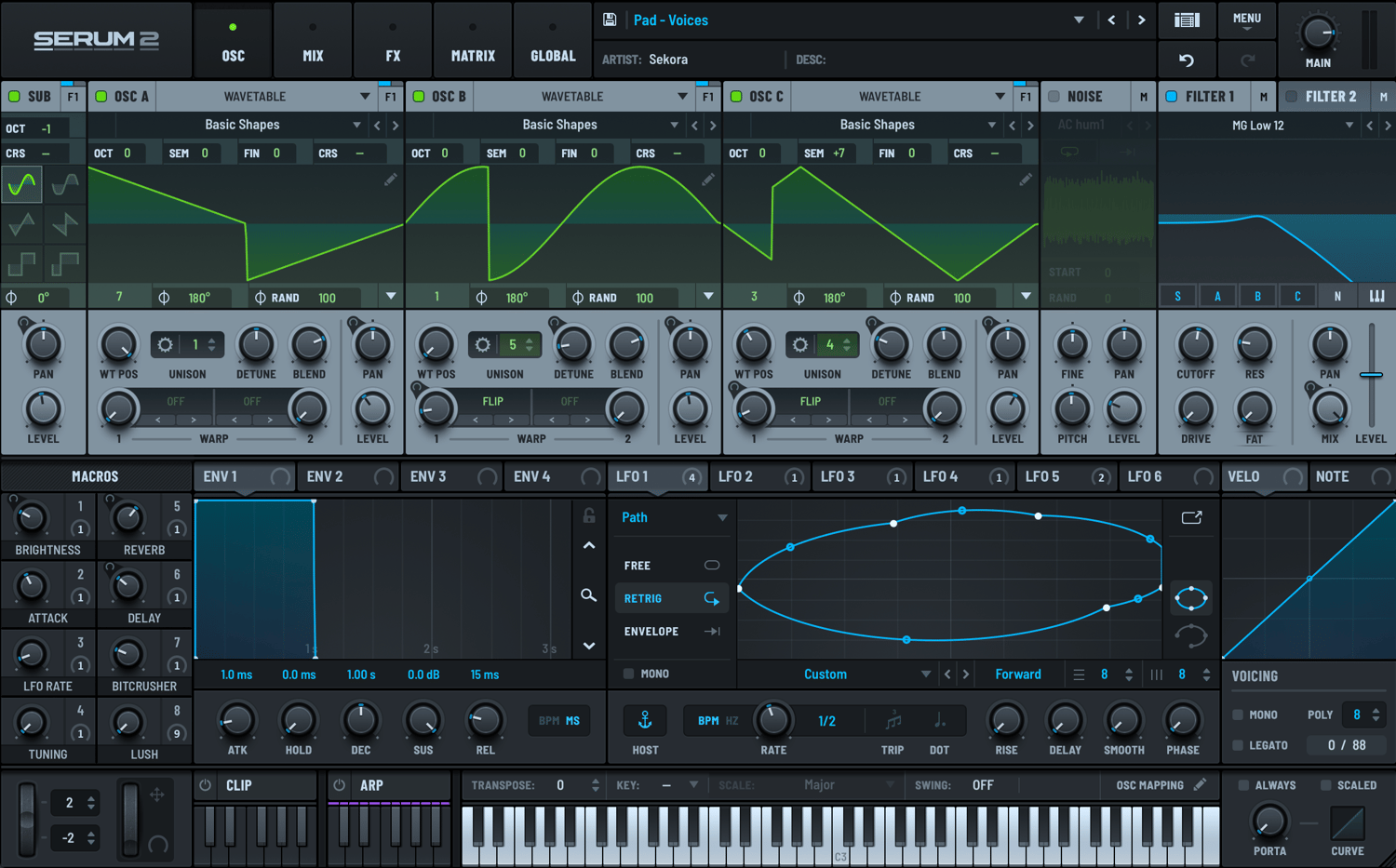Select the LFO path circle mode icon

tap(1191, 598)
